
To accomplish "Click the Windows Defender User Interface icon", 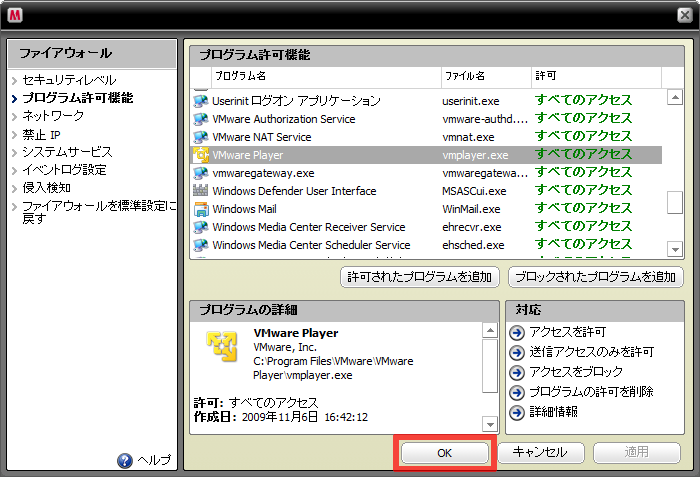I will [x=200, y=191].
